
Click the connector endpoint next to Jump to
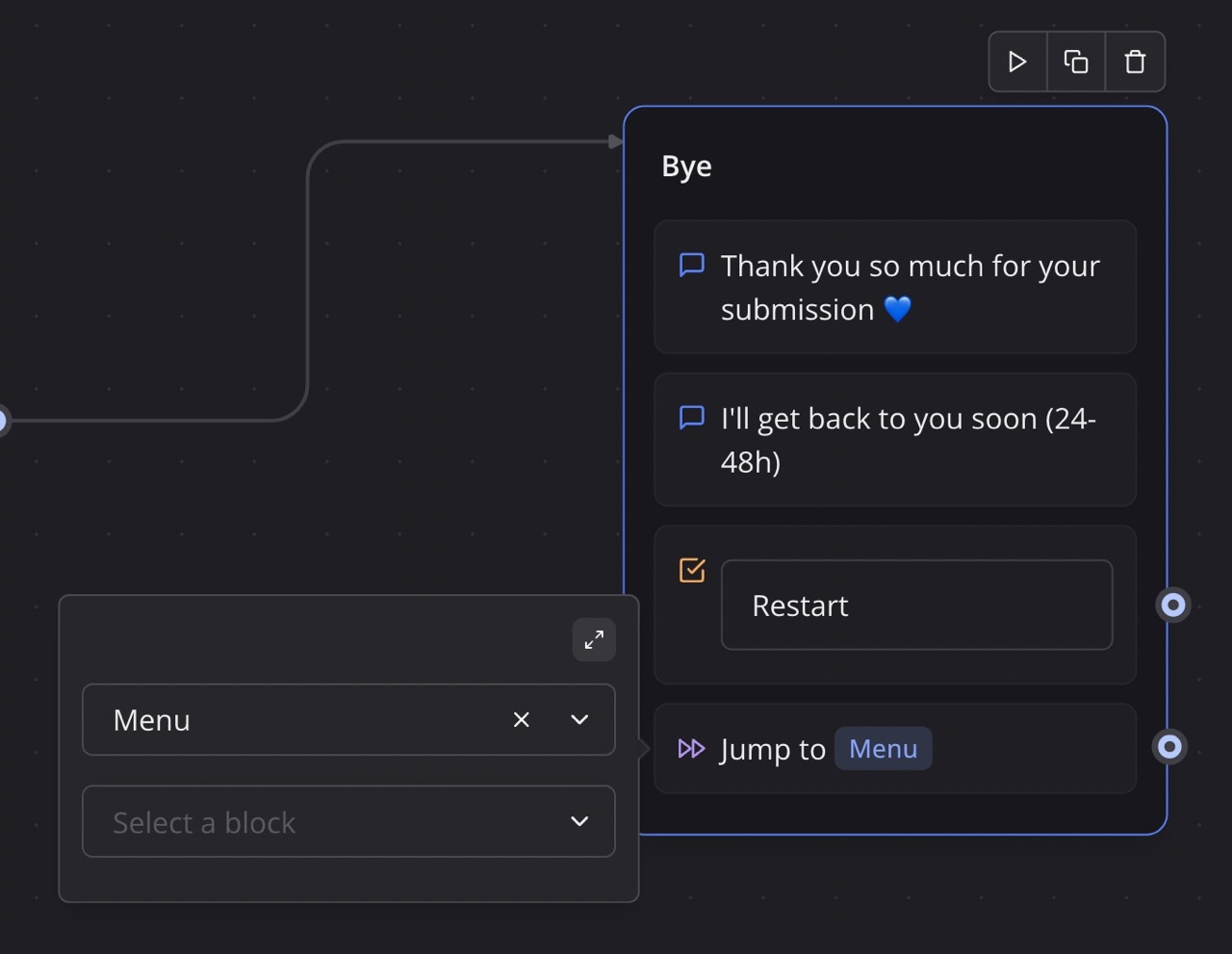[x=1169, y=747]
